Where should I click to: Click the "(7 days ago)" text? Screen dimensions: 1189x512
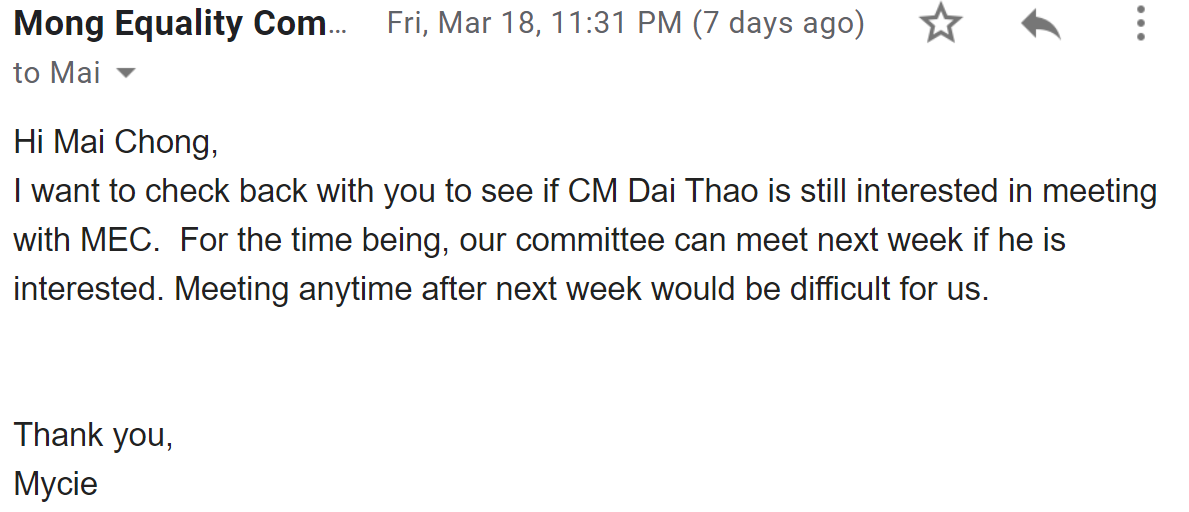(778, 24)
